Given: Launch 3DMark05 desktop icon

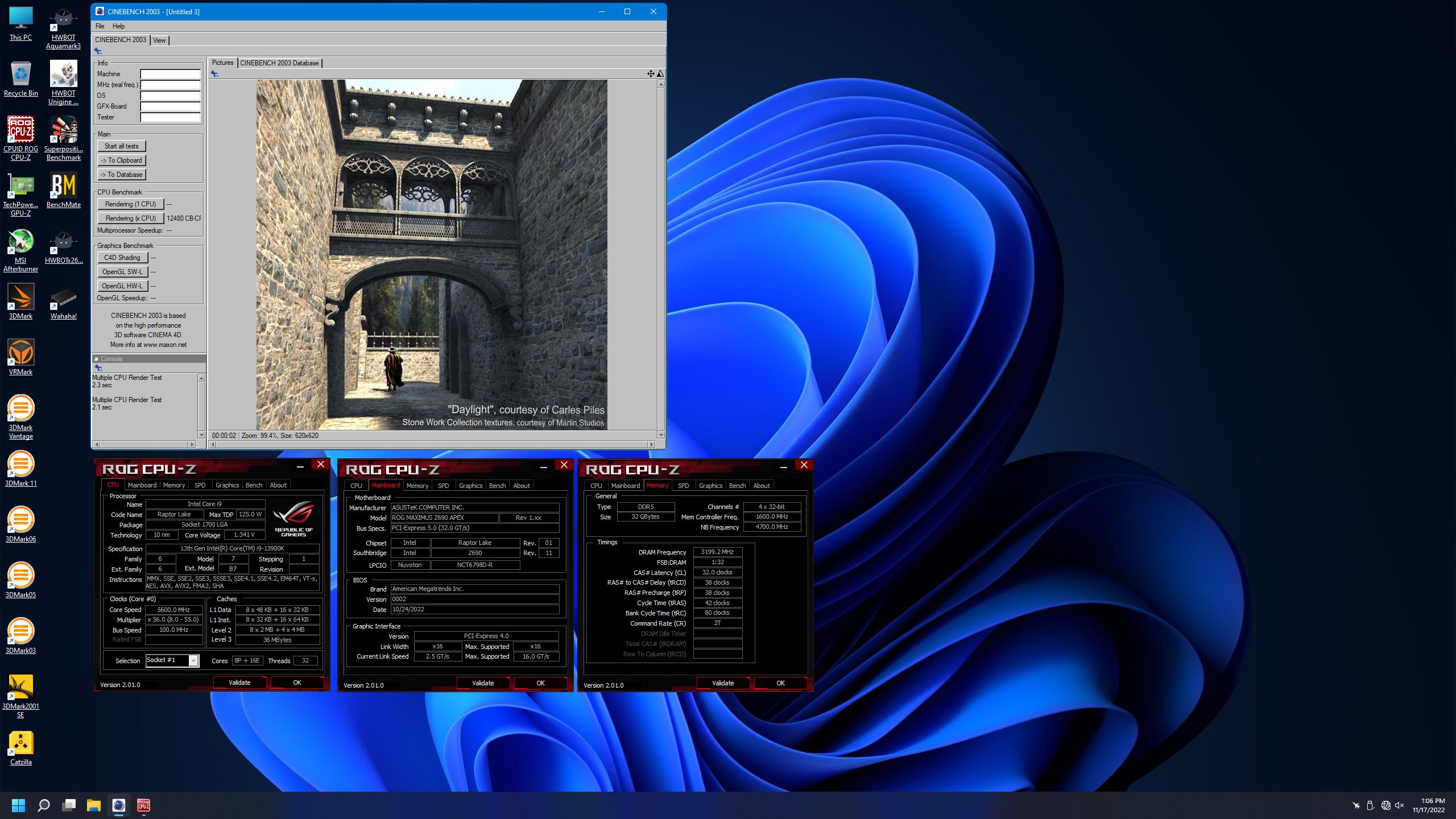Looking at the screenshot, I should 20,580.
